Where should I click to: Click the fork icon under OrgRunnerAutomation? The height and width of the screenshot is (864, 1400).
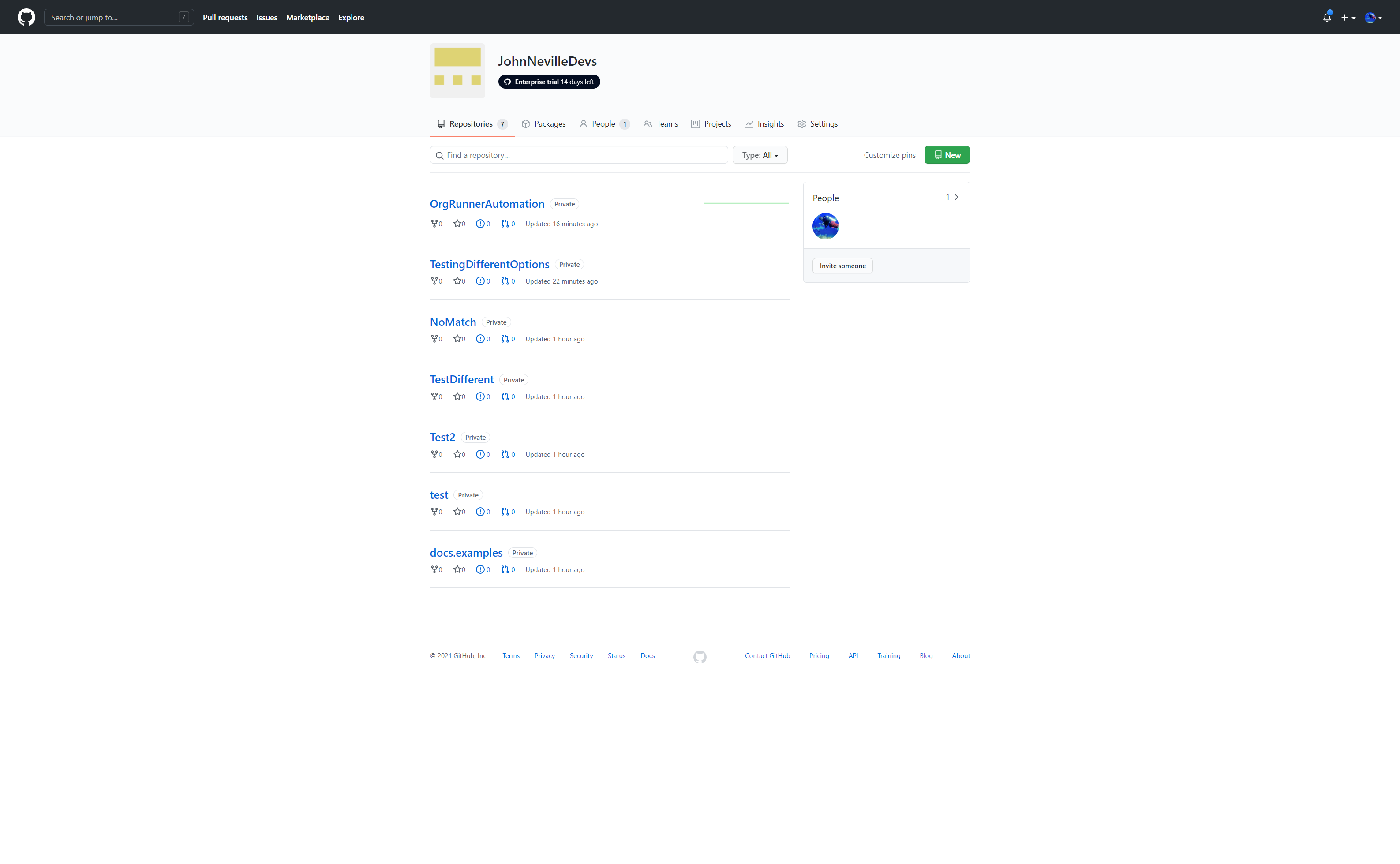coord(435,224)
